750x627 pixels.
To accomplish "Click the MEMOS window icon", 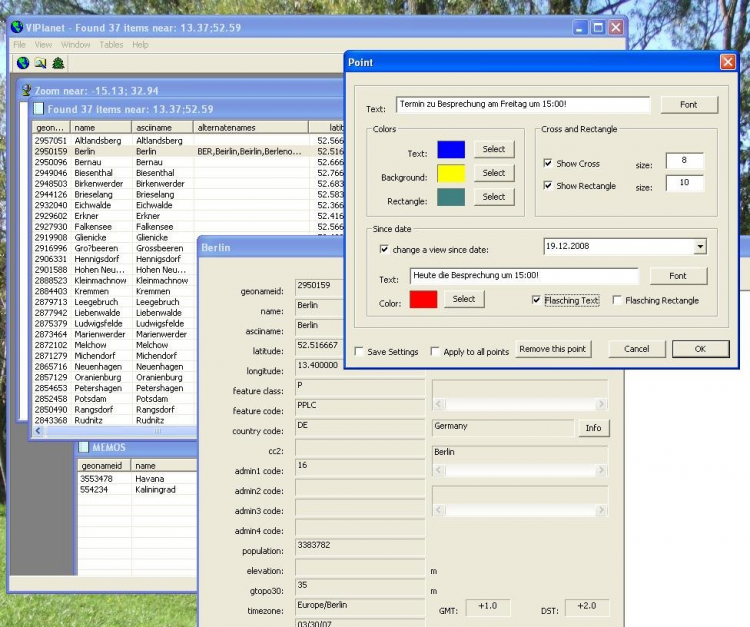I will [x=84, y=447].
